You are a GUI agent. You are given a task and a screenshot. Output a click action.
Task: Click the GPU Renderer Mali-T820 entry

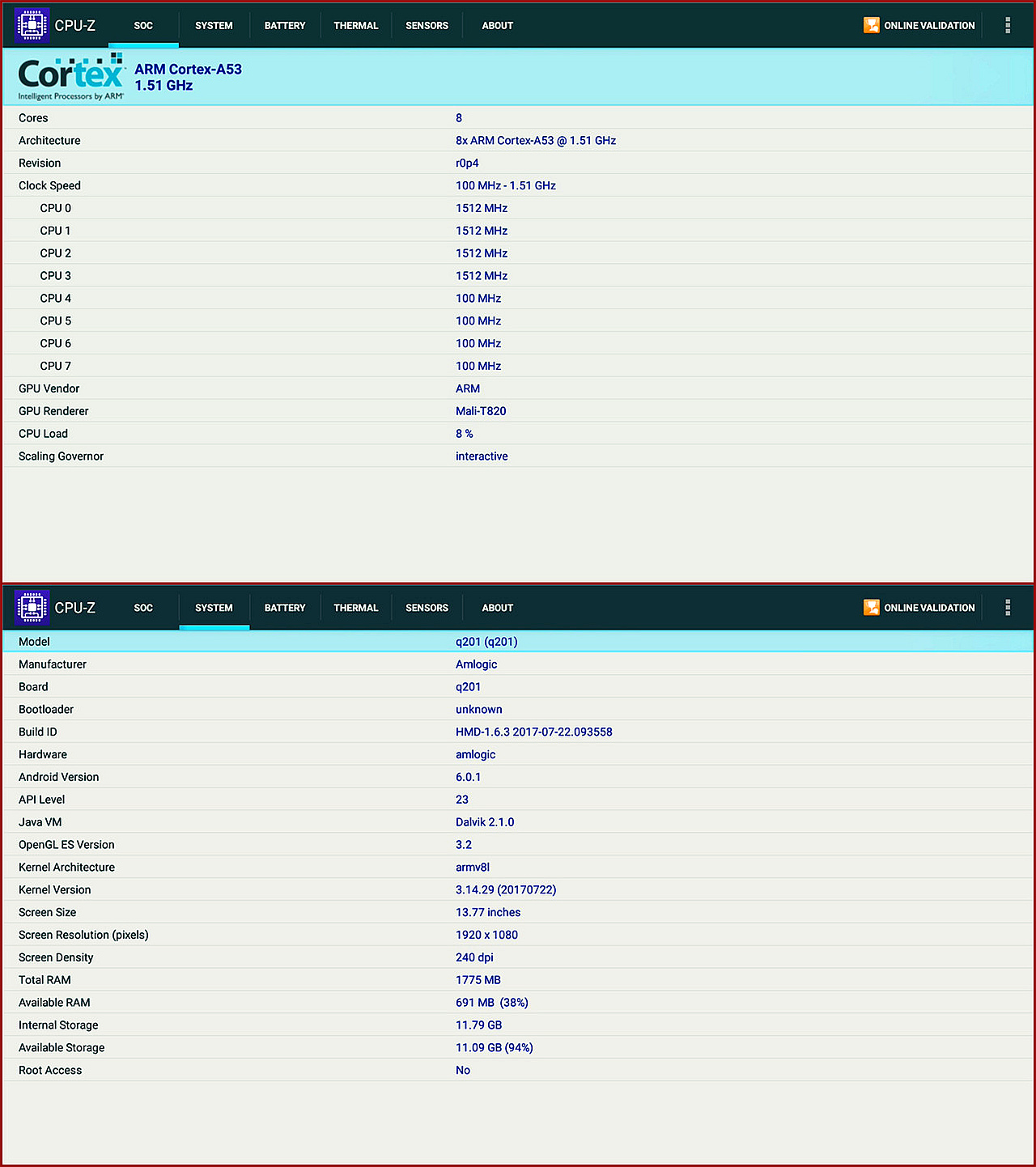tap(481, 410)
